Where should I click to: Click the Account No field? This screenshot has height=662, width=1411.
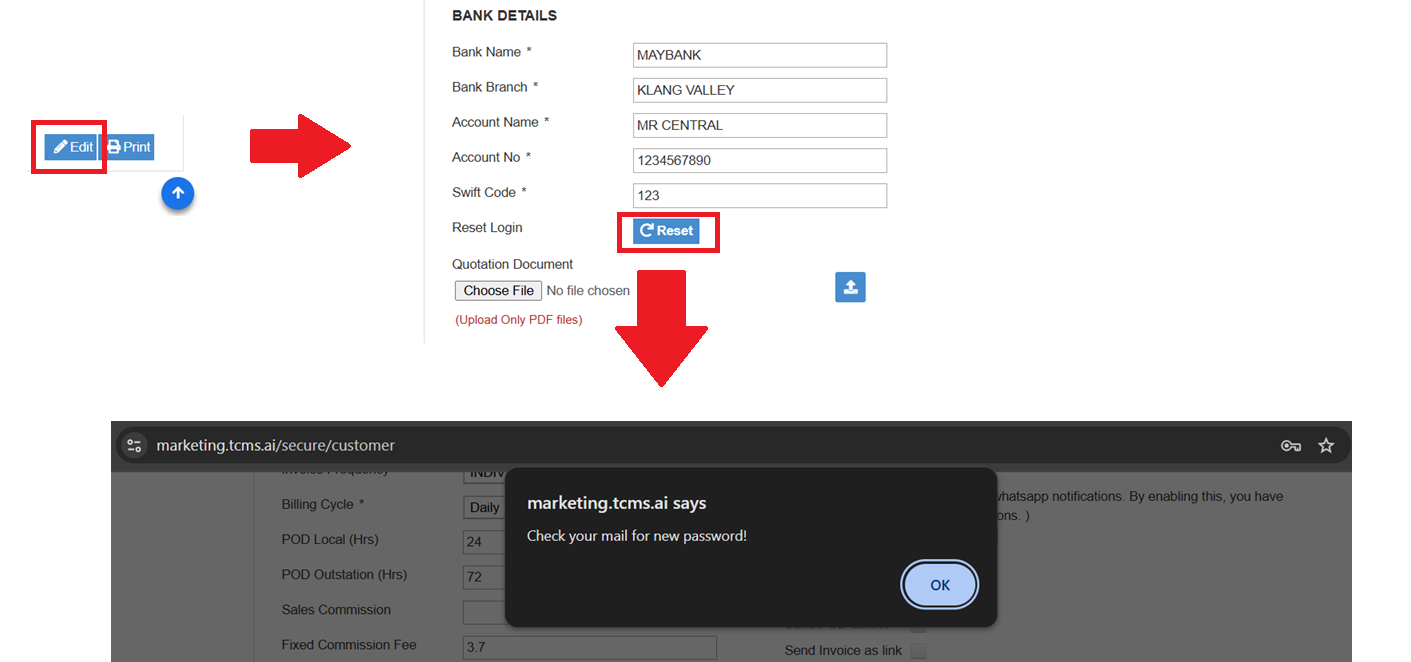point(760,160)
